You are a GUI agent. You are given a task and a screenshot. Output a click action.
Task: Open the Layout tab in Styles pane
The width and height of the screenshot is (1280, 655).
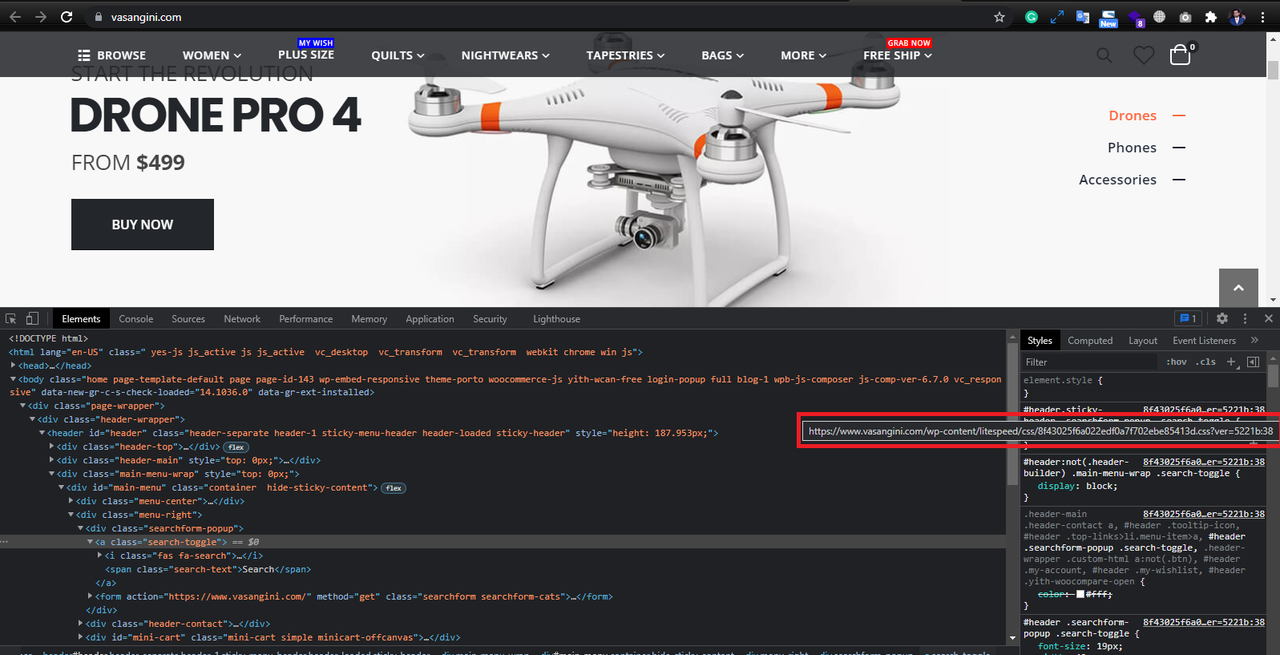point(1143,341)
